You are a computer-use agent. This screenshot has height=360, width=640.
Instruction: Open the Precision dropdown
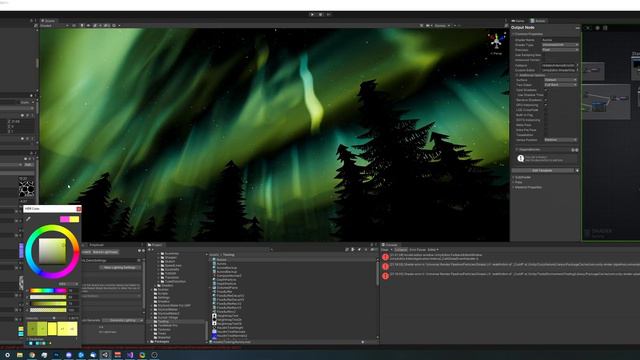tap(560, 50)
